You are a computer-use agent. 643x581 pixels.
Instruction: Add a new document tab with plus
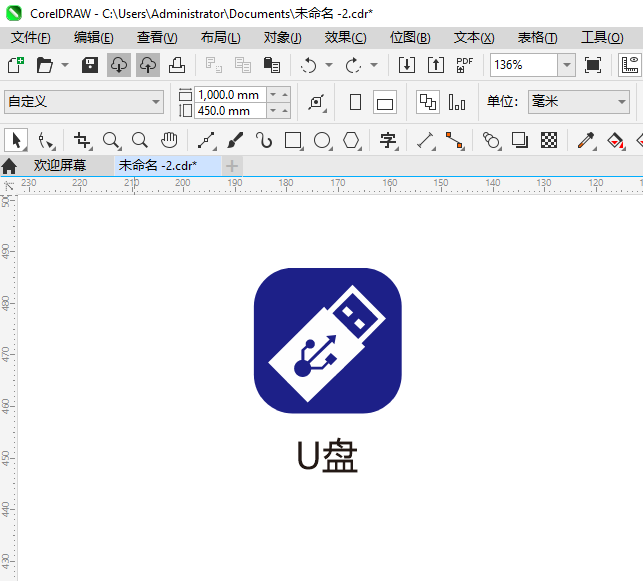(232, 166)
